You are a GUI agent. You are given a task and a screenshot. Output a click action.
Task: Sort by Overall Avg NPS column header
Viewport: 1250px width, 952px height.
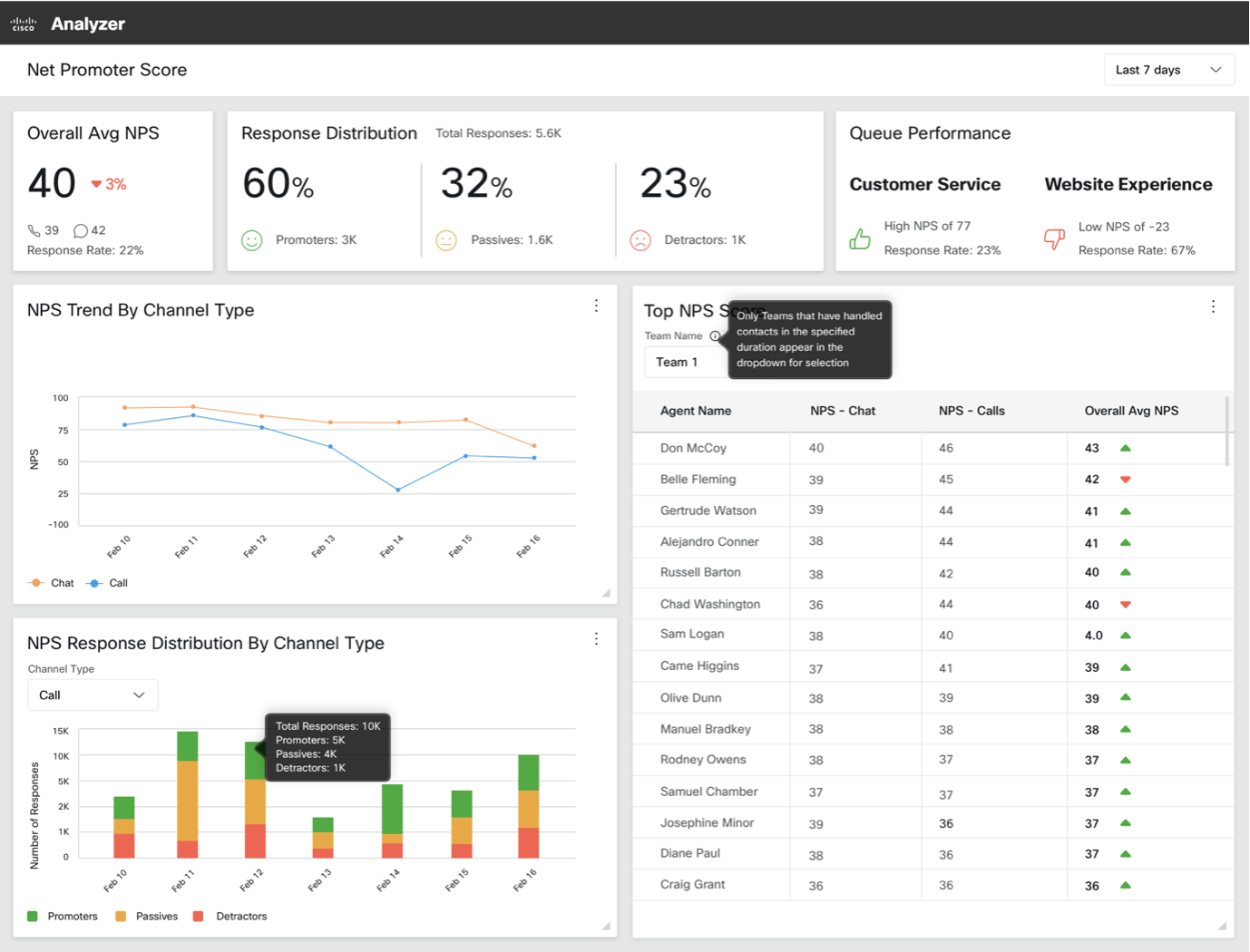[x=1131, y=411]
